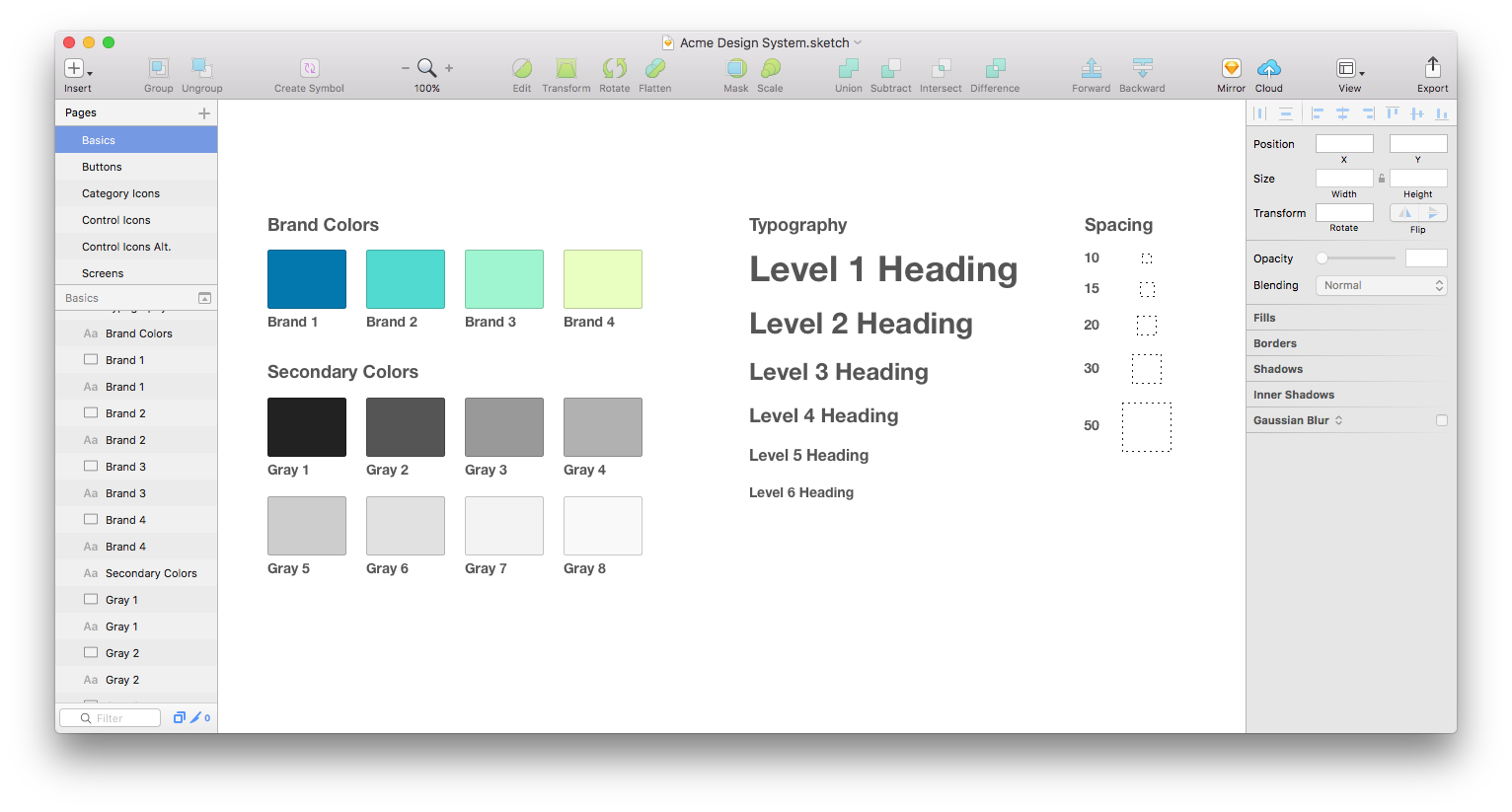Toggle the width-height aspect ratio lock
1512x812 pixels.
click(x=1381, y=179)
